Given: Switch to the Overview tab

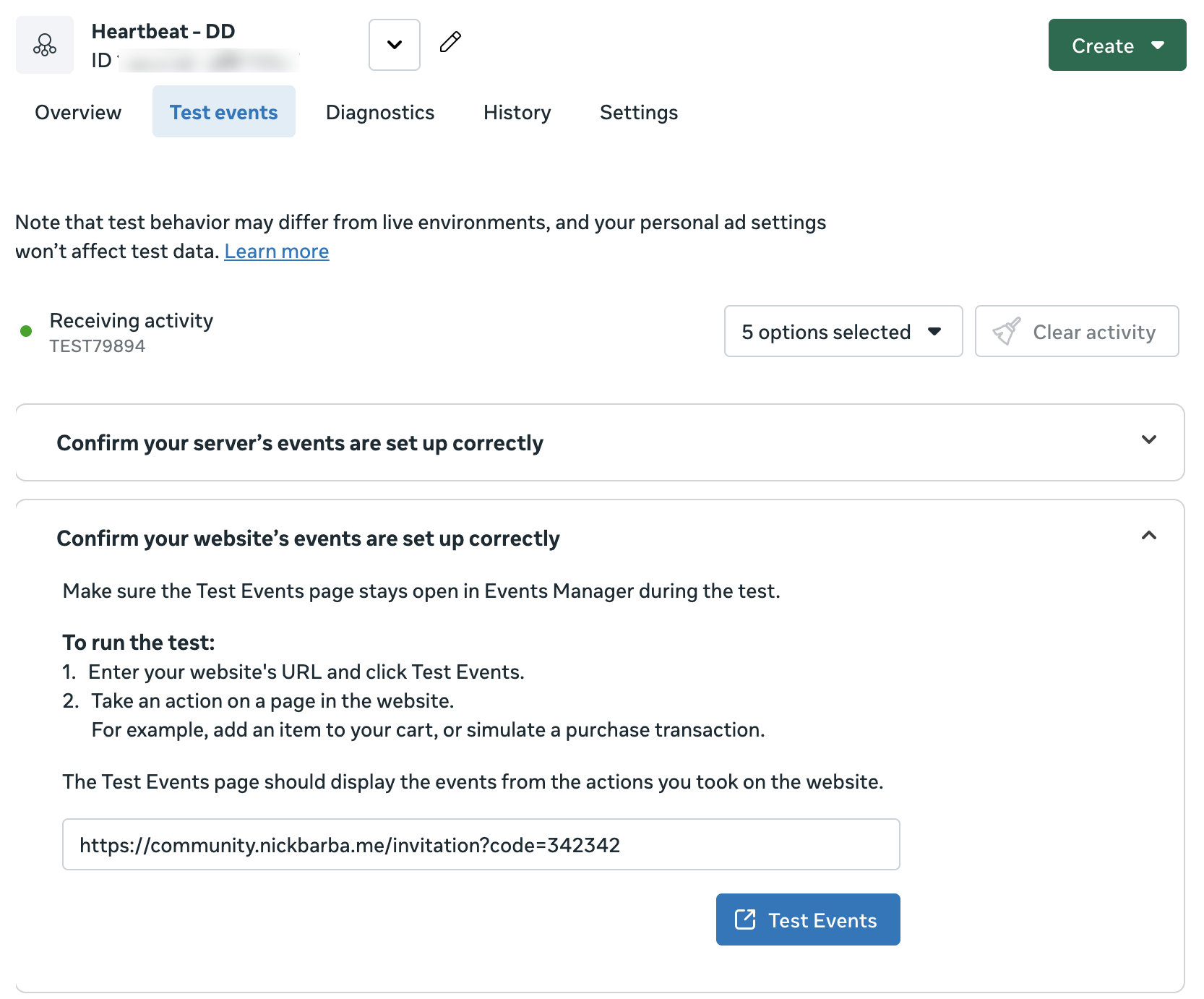Looking at the screenshot, I should (x=78, y=112).
